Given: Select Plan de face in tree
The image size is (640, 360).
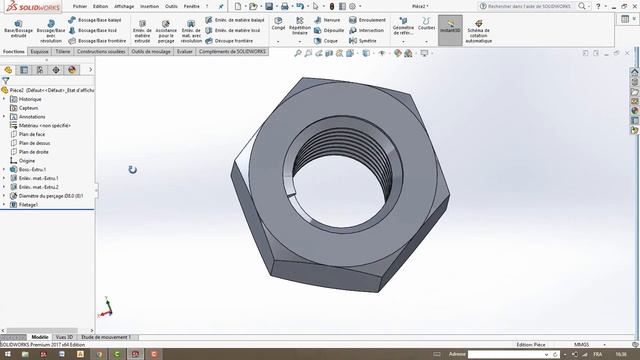Looking at the screenshot, I should pyautogui.click(x=32, y=134).
